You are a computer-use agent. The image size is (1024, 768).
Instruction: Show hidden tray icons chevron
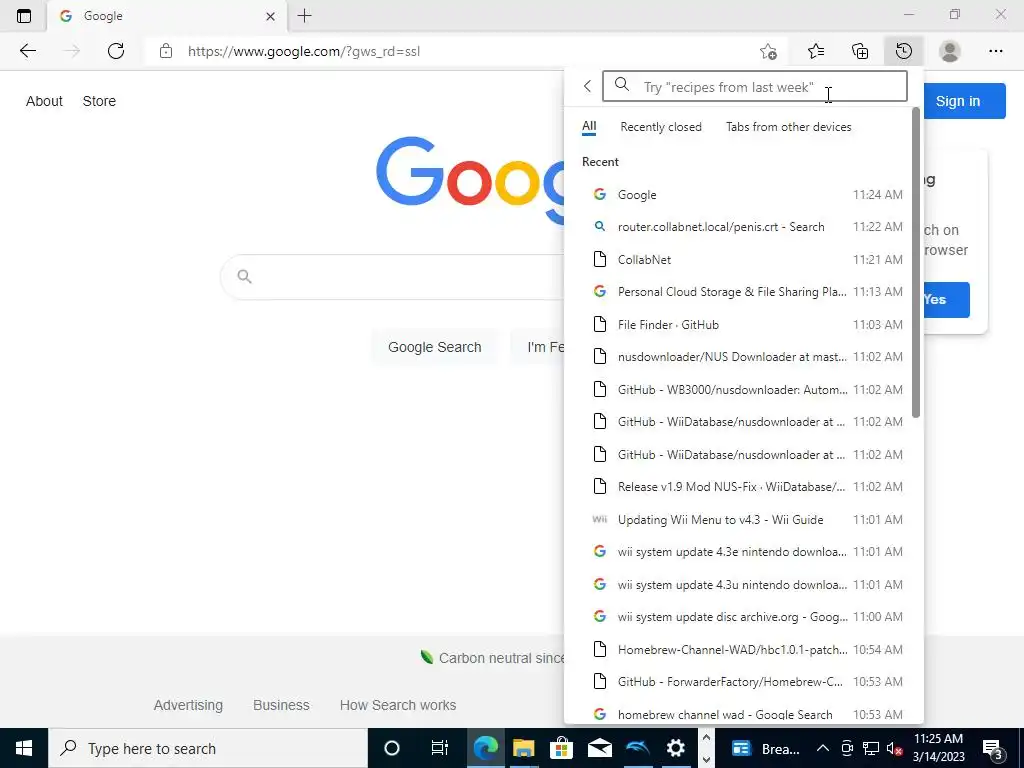[823, 748]
